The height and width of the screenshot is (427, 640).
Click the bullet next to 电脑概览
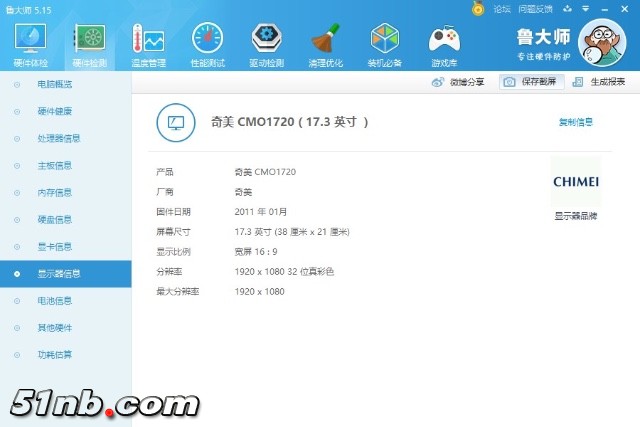pos(17,85)
